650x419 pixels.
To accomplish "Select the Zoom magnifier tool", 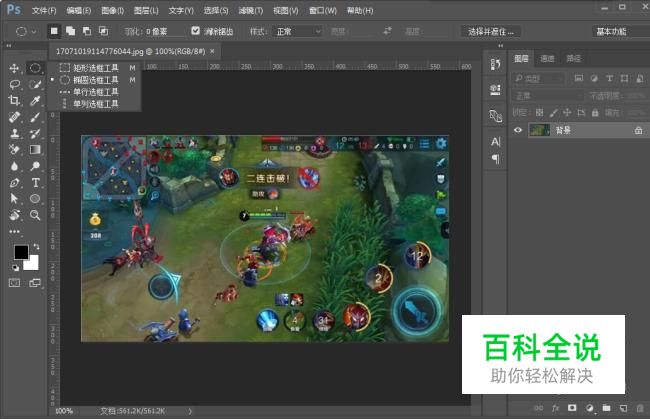I will coord(35,215).
